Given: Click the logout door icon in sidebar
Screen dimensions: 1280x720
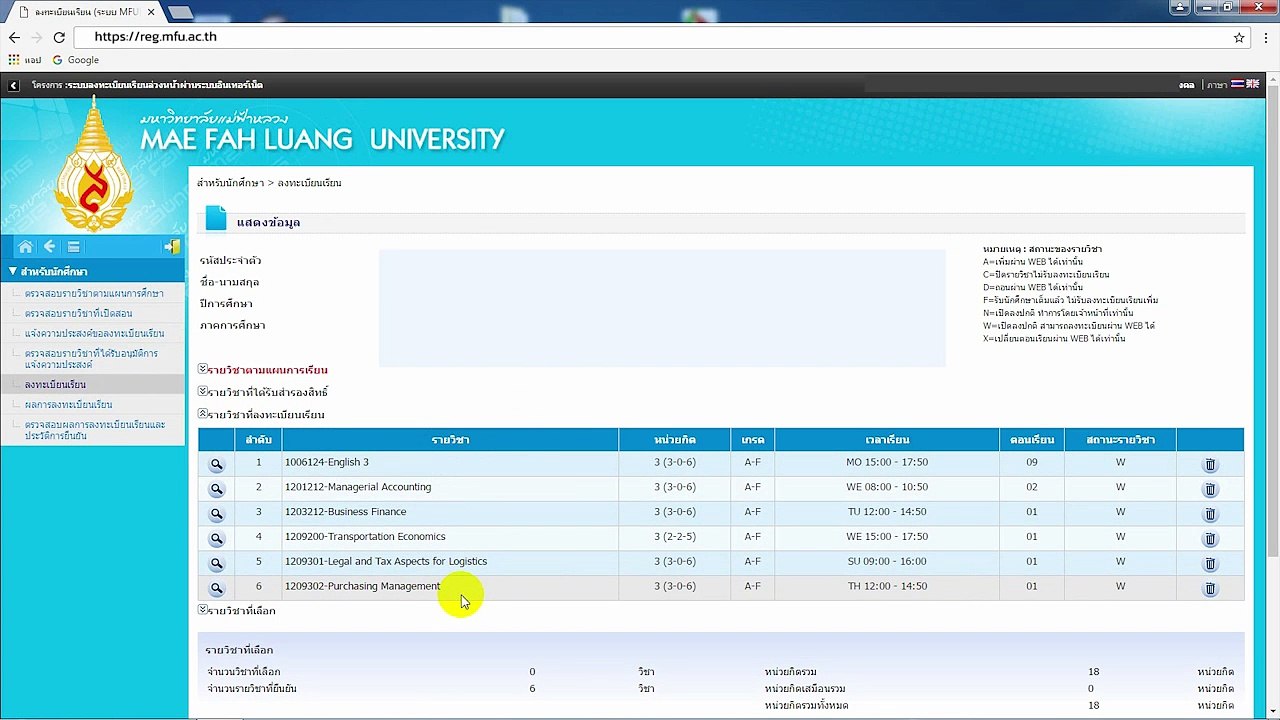Looking at the screenshot, I should [172, 247].
